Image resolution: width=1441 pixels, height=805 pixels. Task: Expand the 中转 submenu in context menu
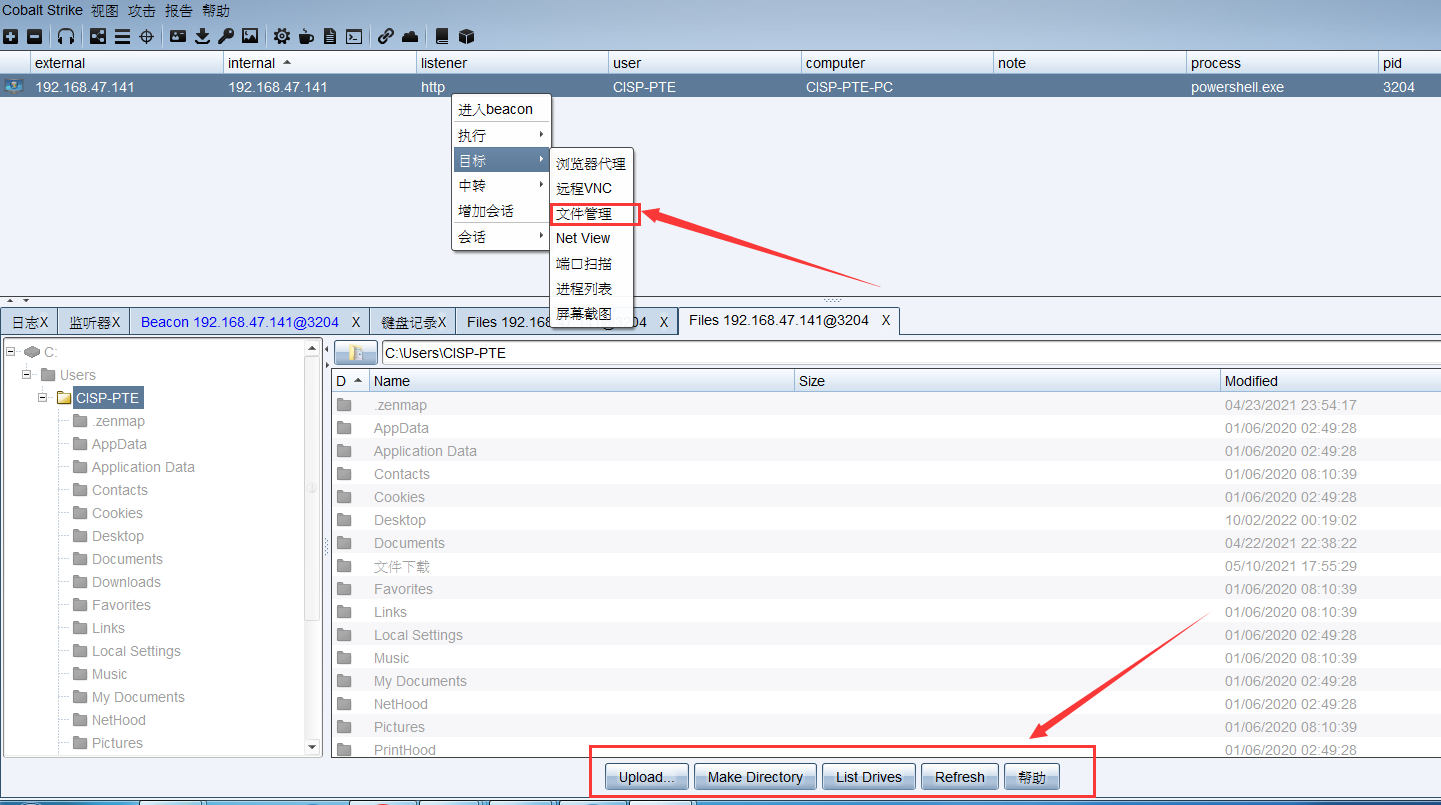pyautogui.click(x=502, y=186)
